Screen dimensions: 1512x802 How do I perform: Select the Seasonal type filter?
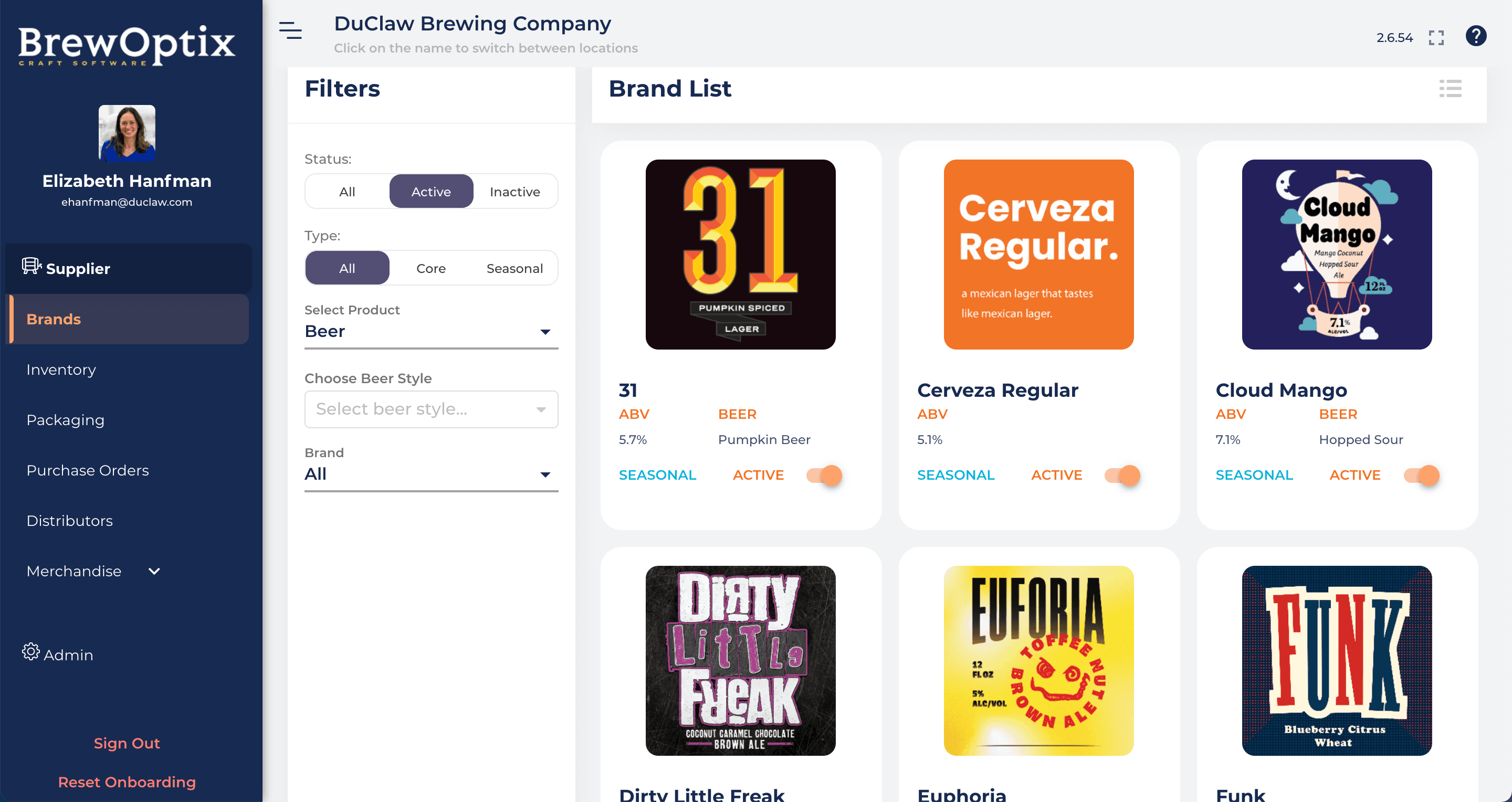tap(514, 268)
